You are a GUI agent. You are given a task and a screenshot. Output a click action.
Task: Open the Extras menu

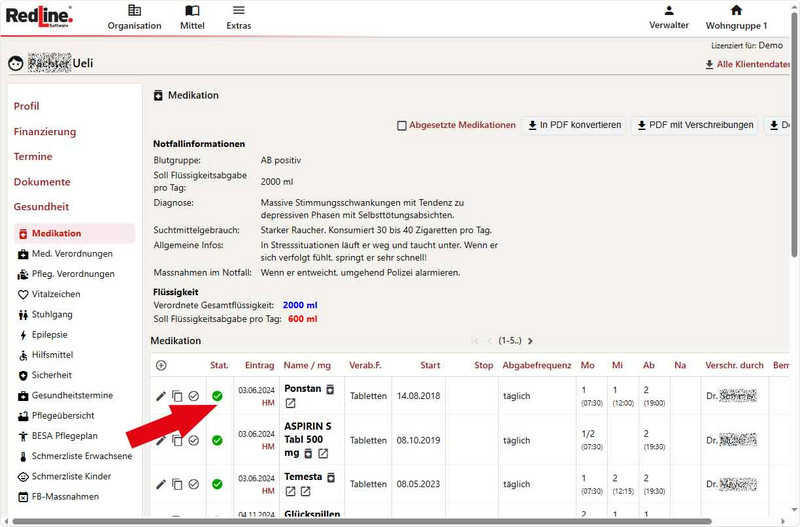coord(238,17)
